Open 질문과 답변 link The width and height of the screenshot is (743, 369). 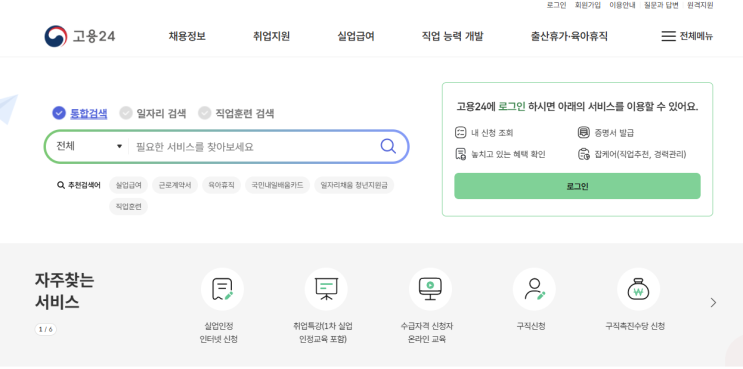pos(661,5)
